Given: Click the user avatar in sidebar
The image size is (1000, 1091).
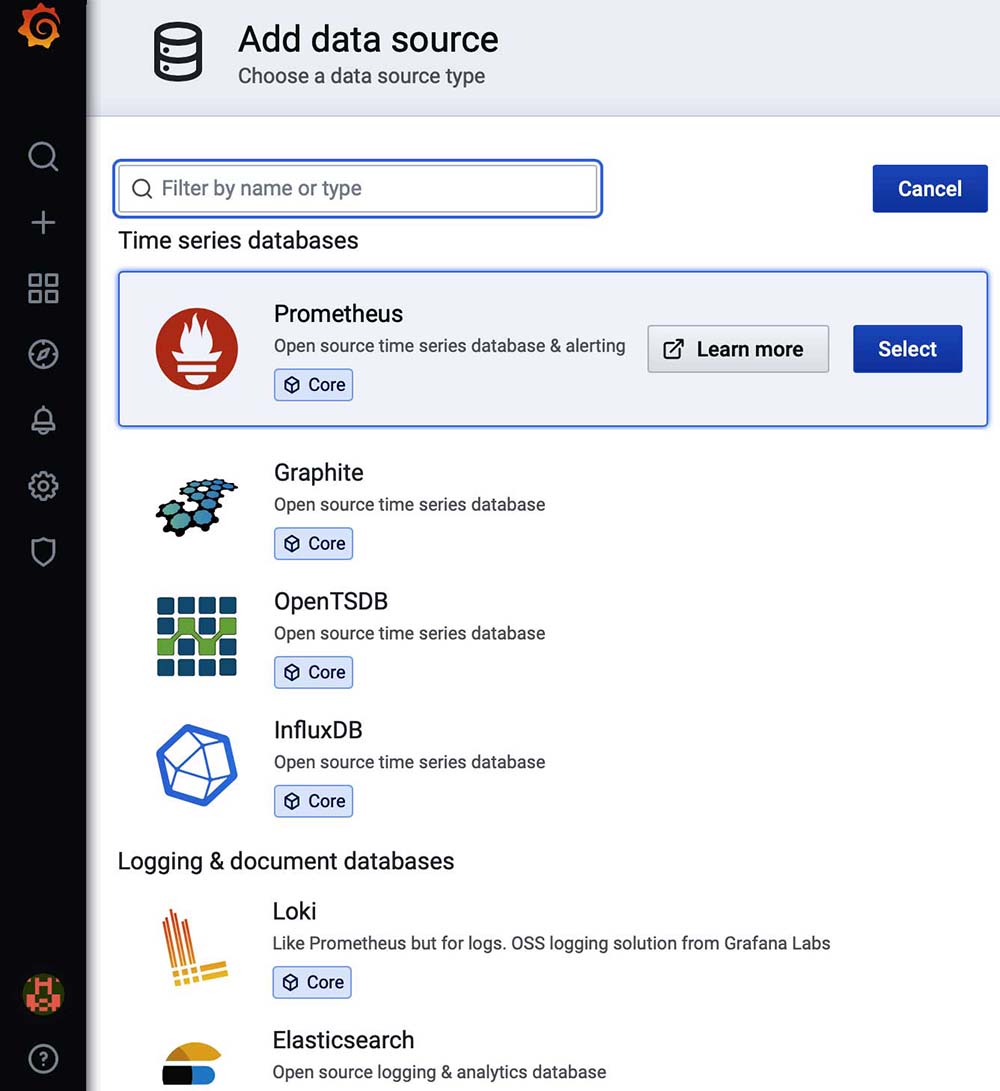Looking at the screenshot, I should pos(43,993).
